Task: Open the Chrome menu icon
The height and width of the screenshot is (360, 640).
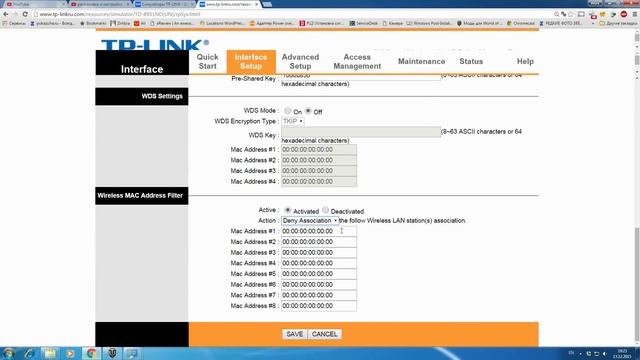Action: pyautogui.click(x=635, y=14)
